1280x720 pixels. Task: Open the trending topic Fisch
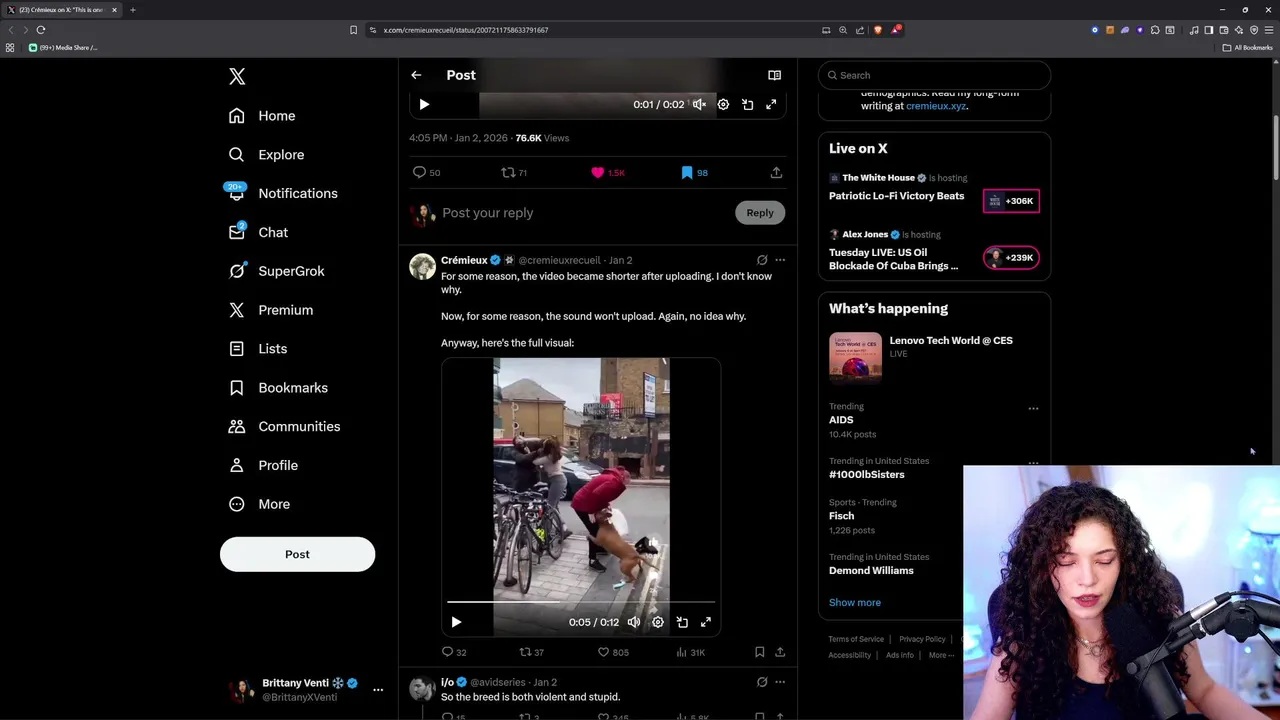[x=841, y=516]
